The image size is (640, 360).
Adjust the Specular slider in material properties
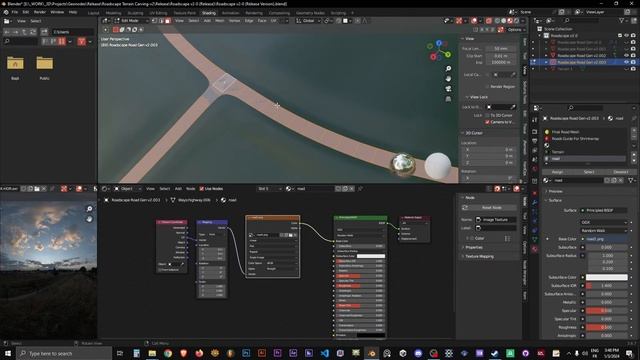(x=607, y=311)
